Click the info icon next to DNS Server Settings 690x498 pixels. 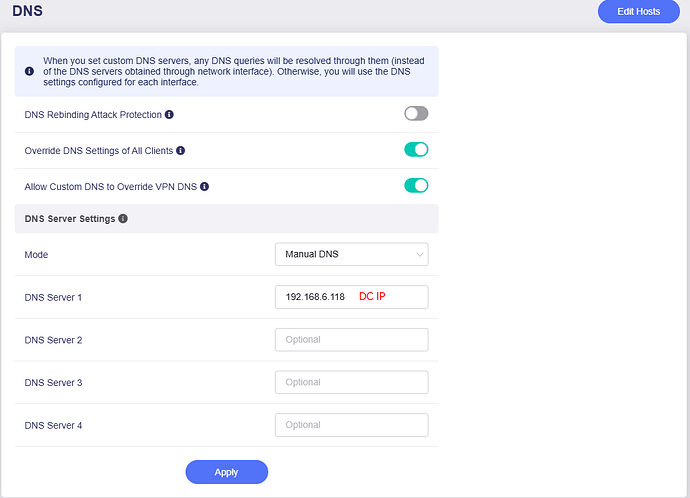coord(123,218)
